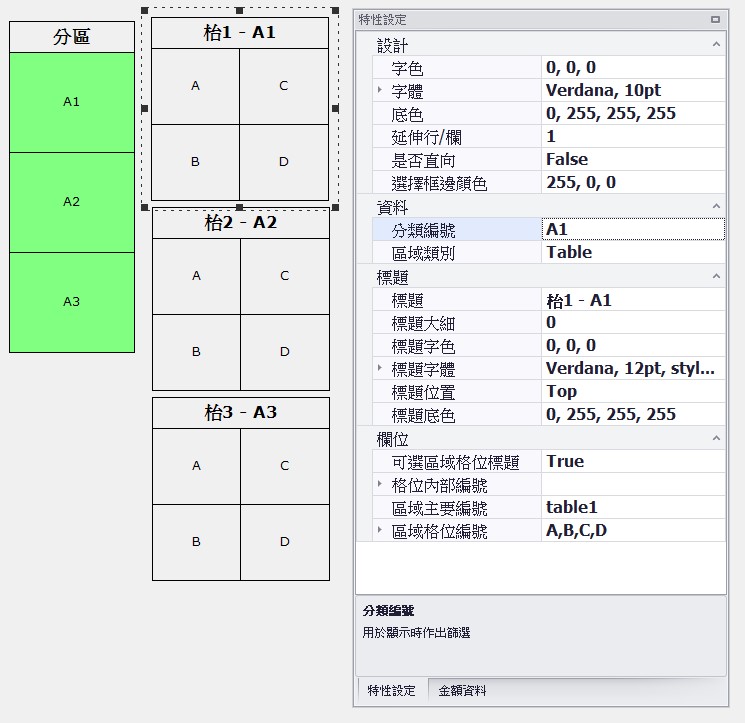
Task: Collapse the 設計 category chevron
Action: pyautogui.click(x=716, y=45)
